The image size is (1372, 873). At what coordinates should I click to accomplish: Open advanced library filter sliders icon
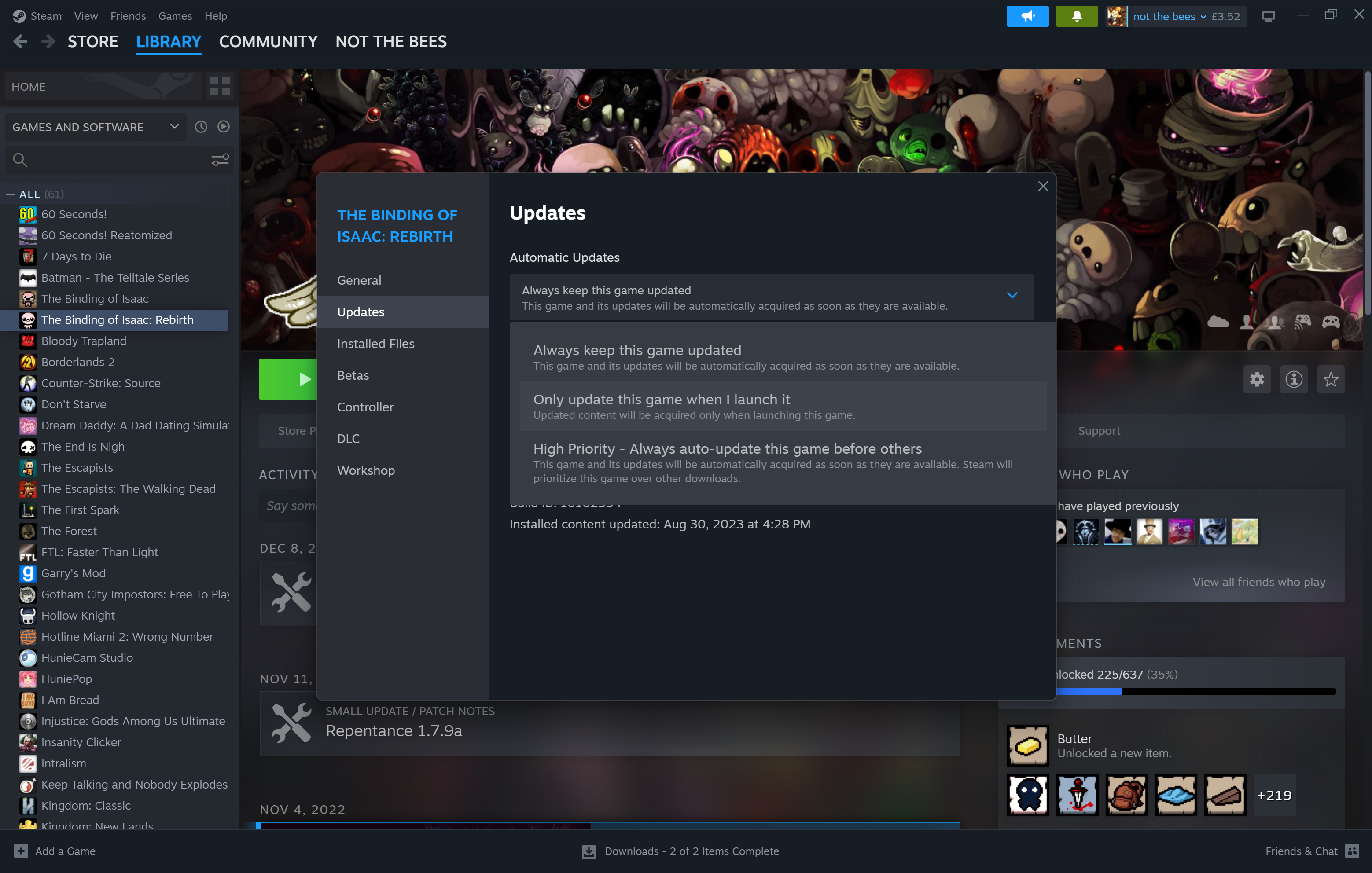220,160
